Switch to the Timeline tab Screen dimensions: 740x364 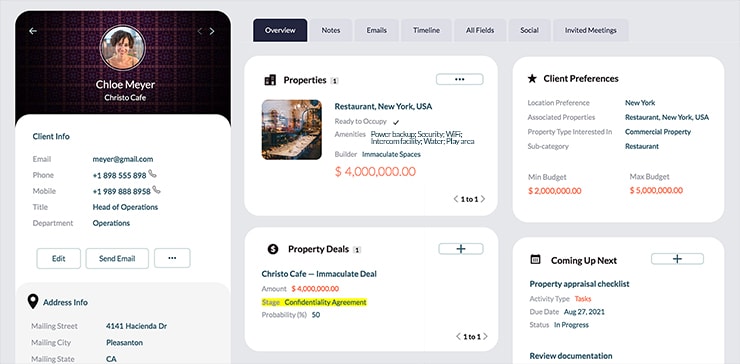(427, 30)
